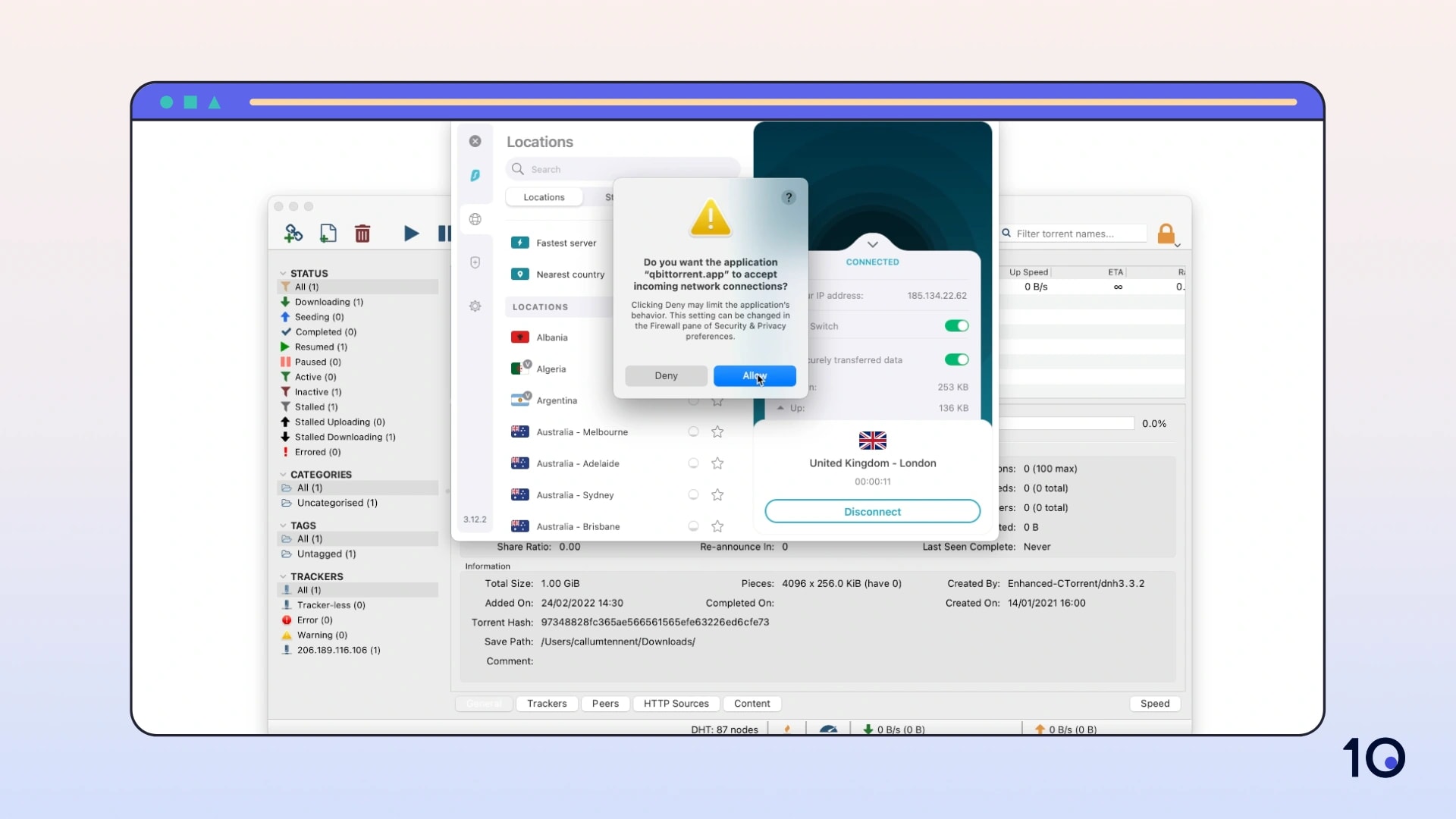
Task: Choose the Nearest country option
Action: pyautogui.click(x=570, y=275)
